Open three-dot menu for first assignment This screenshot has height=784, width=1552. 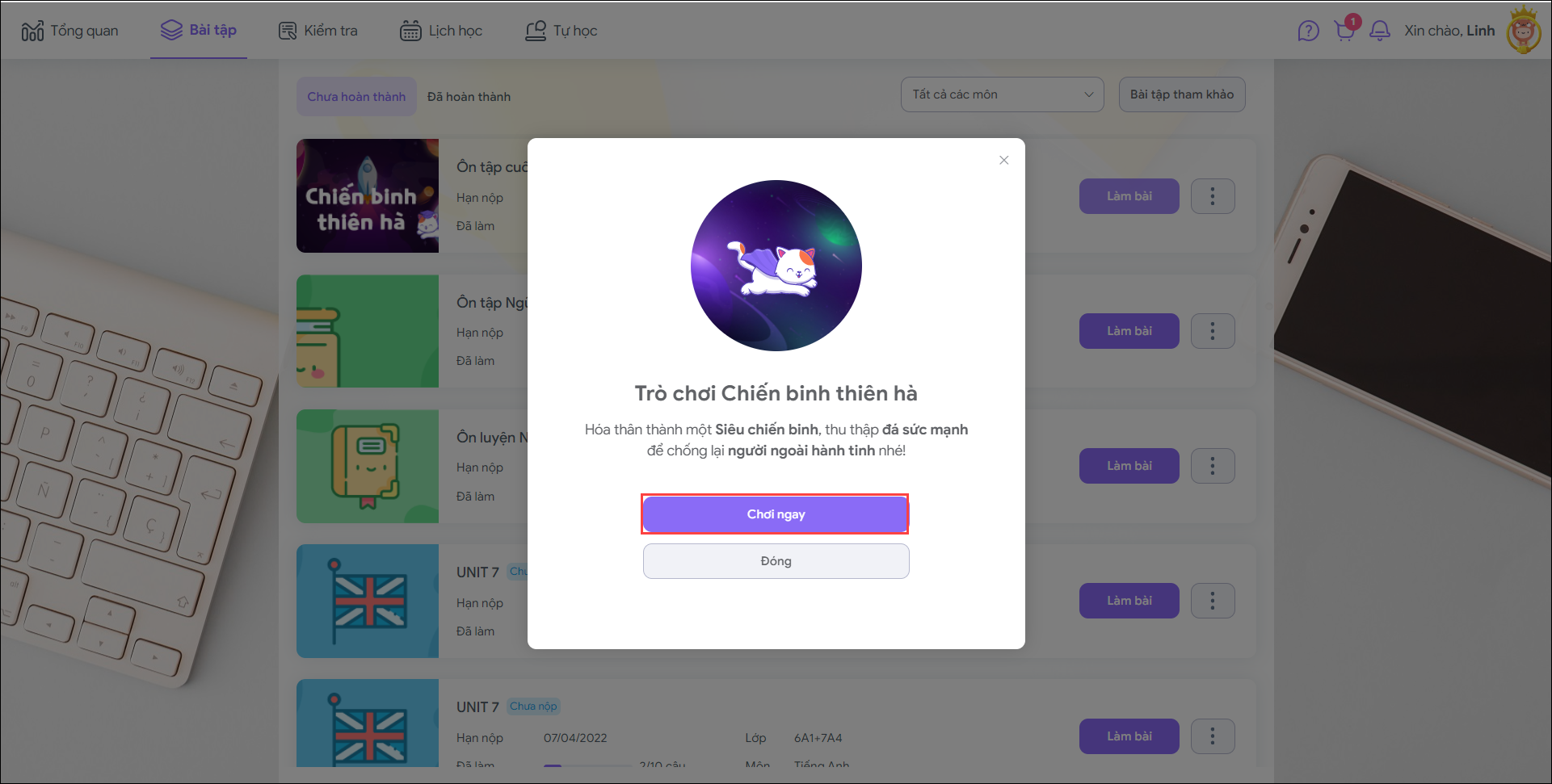tap(1213, 196)
